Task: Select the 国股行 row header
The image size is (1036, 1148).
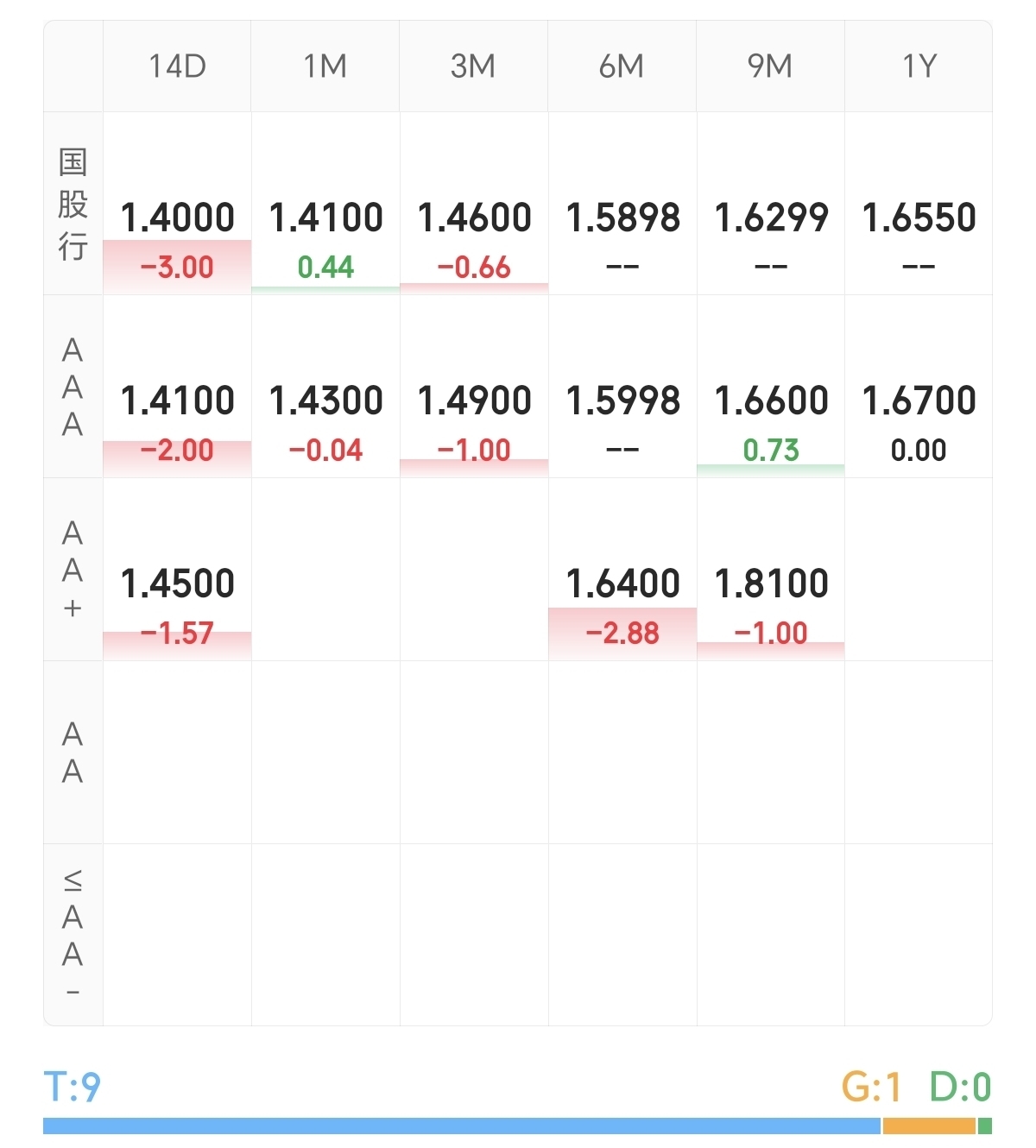Action: [73, 205]
